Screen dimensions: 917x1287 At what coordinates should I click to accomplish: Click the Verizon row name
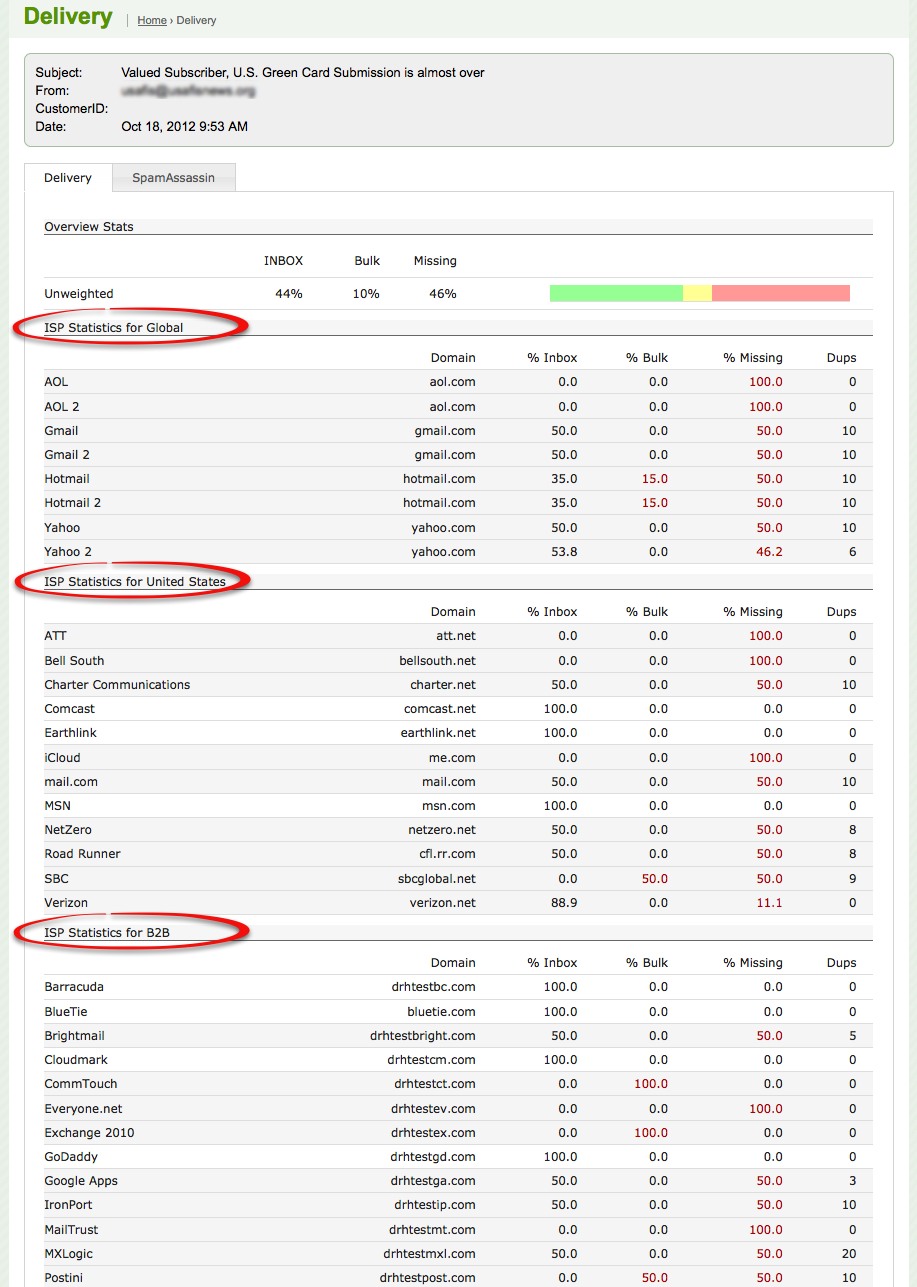(66, 903)
